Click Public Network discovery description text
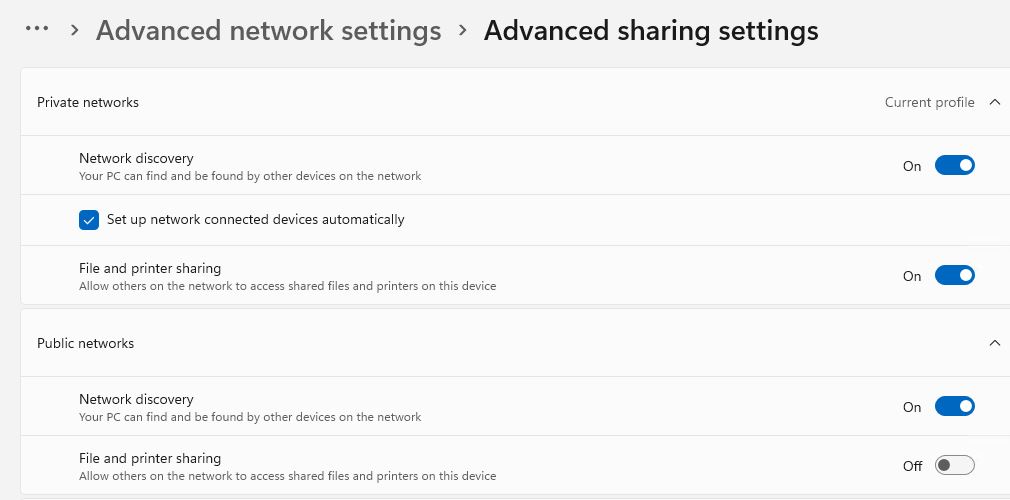 point(250,417)
